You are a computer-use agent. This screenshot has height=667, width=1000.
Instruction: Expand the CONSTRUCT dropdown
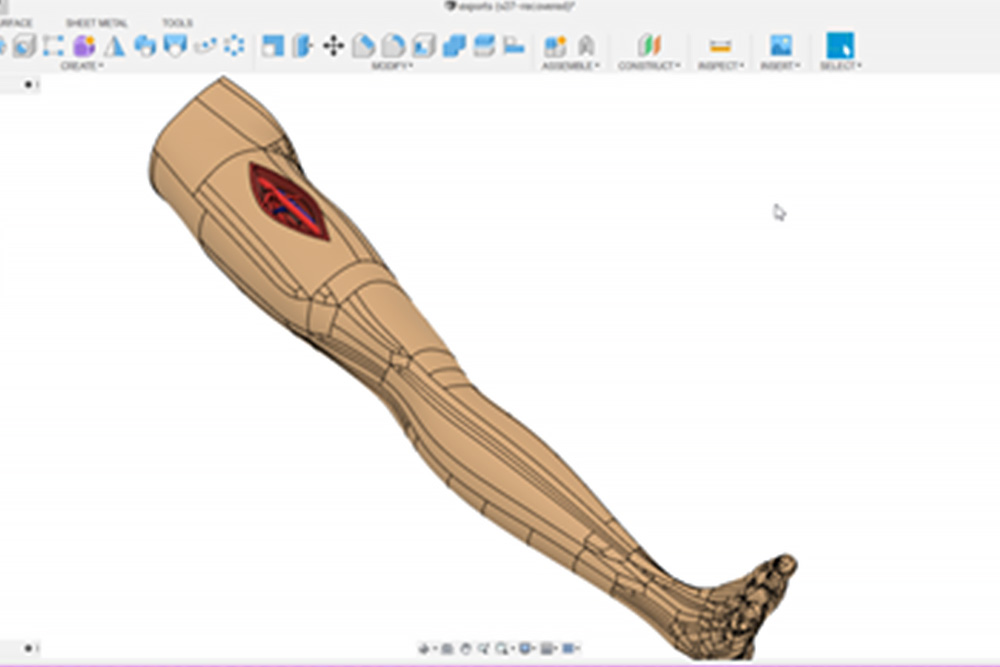[x=649, y=66]
